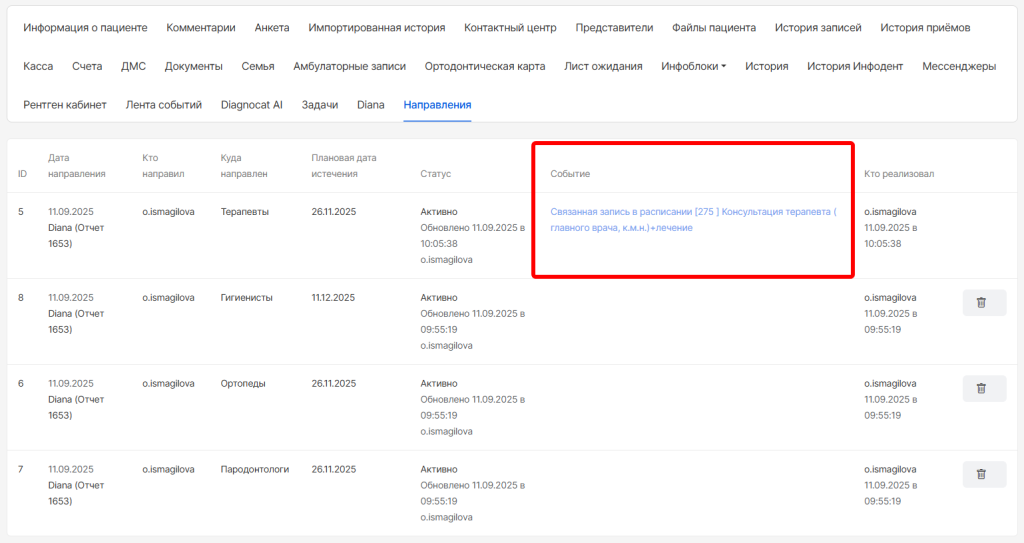Image resolution: width=1024 pixels, height=543 pixels.
Task: Switch to the Направления tab
Action: pos(437,104)
